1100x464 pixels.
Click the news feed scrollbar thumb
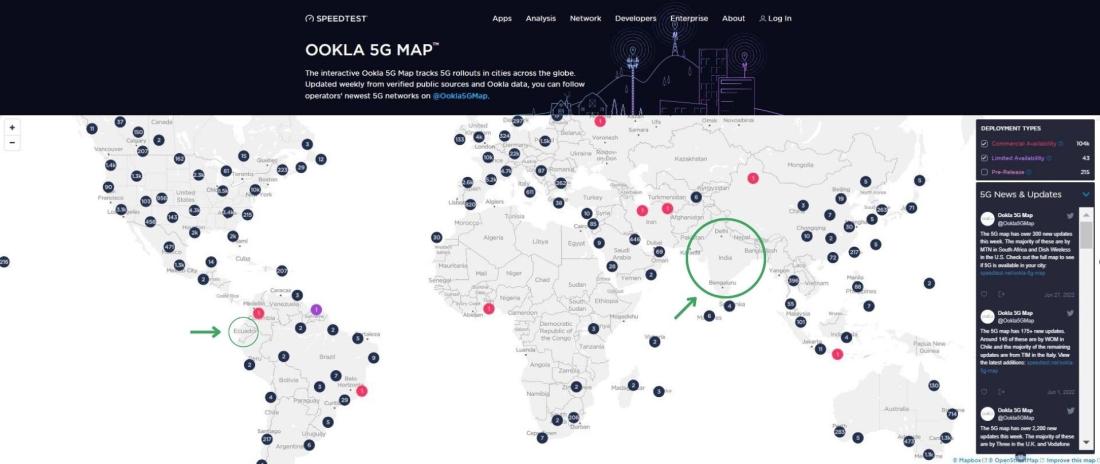tap(1087, 234)
